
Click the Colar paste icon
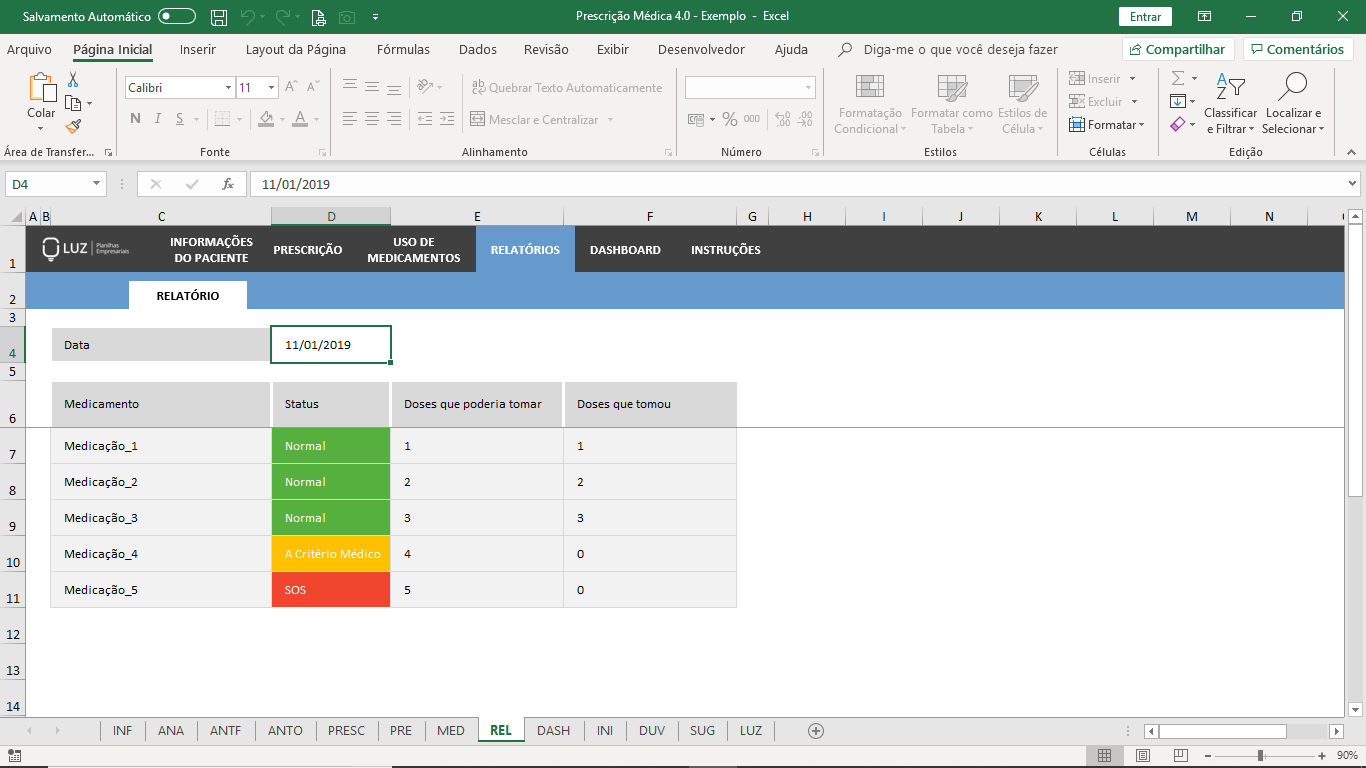pos(41,88)
